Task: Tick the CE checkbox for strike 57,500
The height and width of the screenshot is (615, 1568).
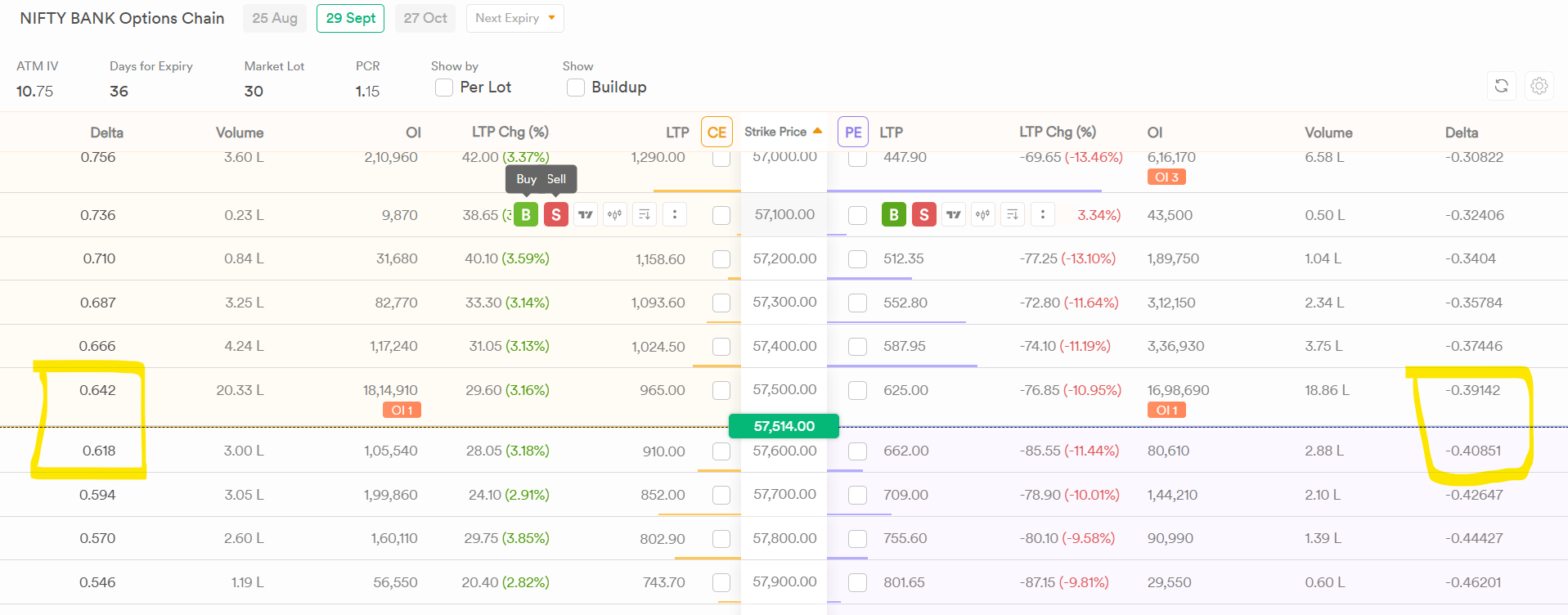Action: 721,390
